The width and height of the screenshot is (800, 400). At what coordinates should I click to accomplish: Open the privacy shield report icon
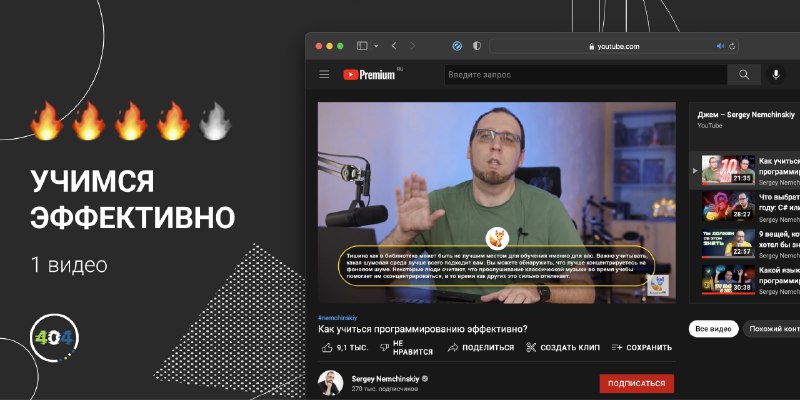(x=477, y=46)
